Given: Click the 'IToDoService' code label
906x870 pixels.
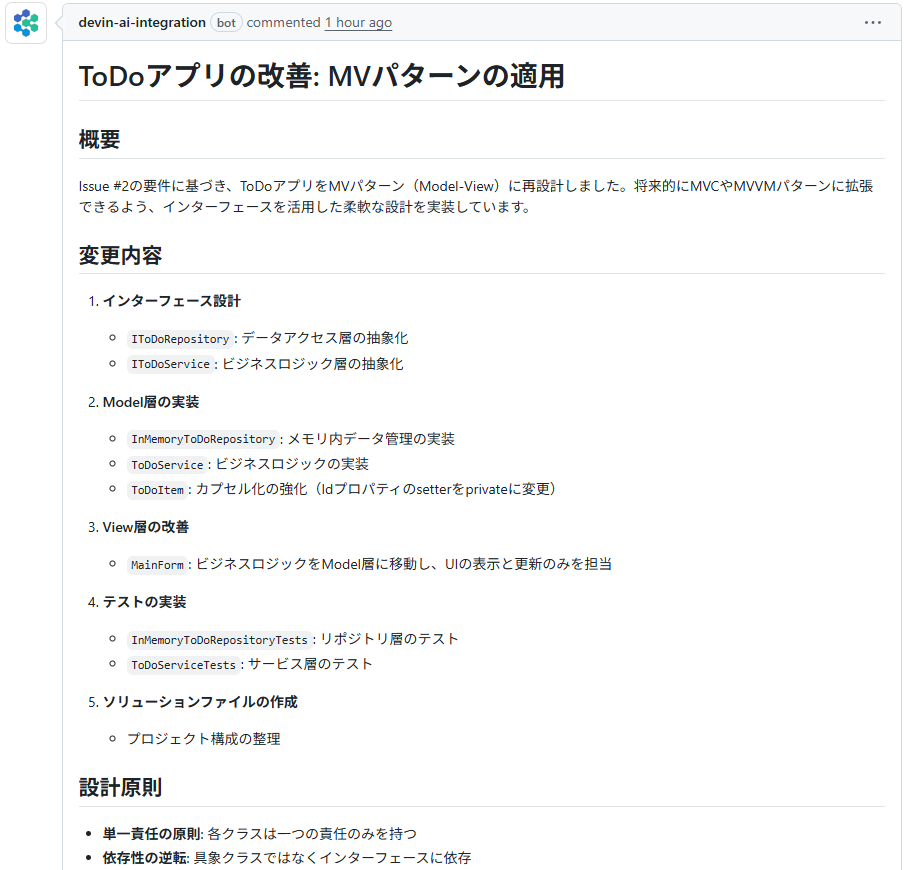Looking at the screenshot, I should [170, 364].
